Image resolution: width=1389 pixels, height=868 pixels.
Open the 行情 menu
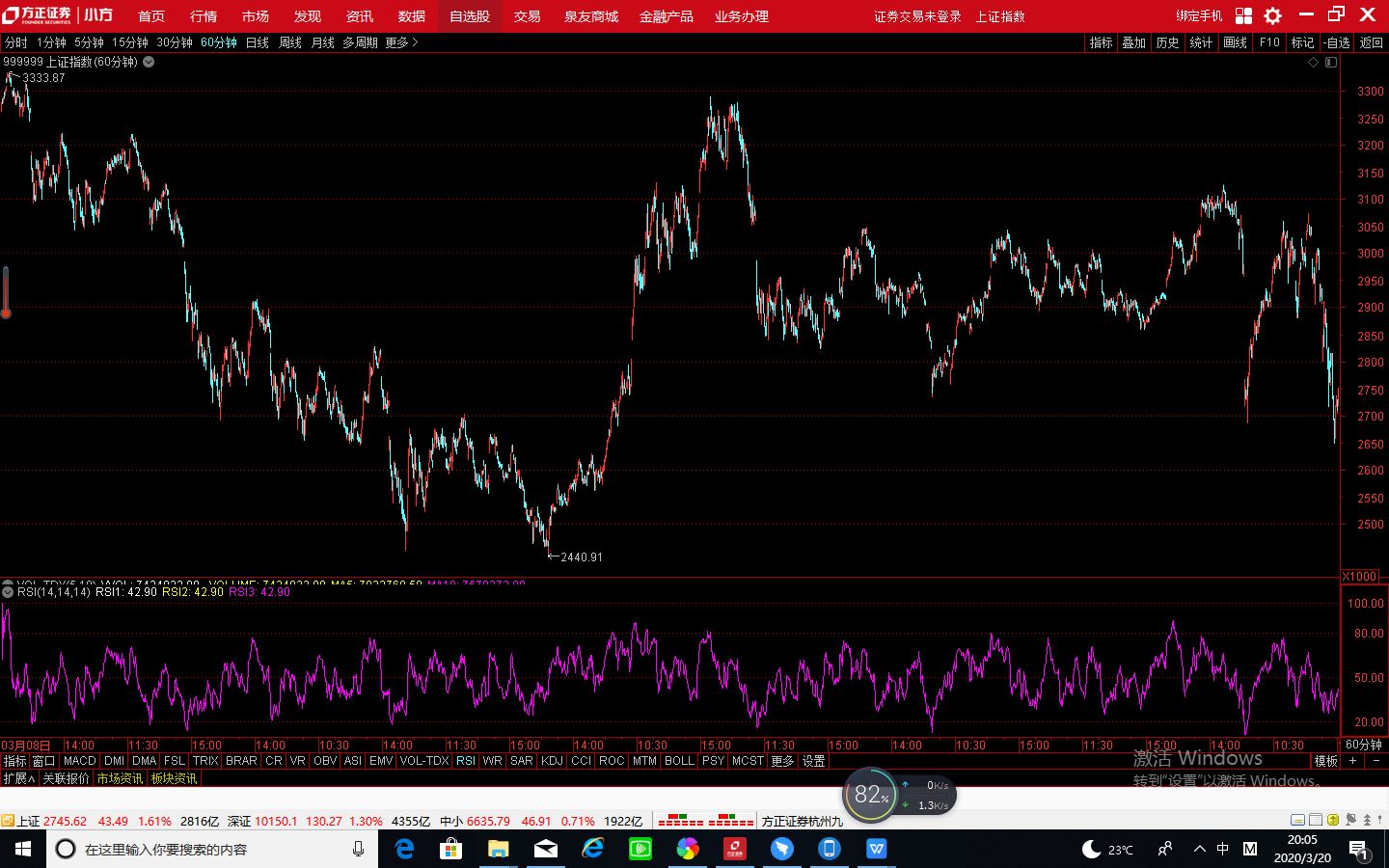(x=204, y=16)
